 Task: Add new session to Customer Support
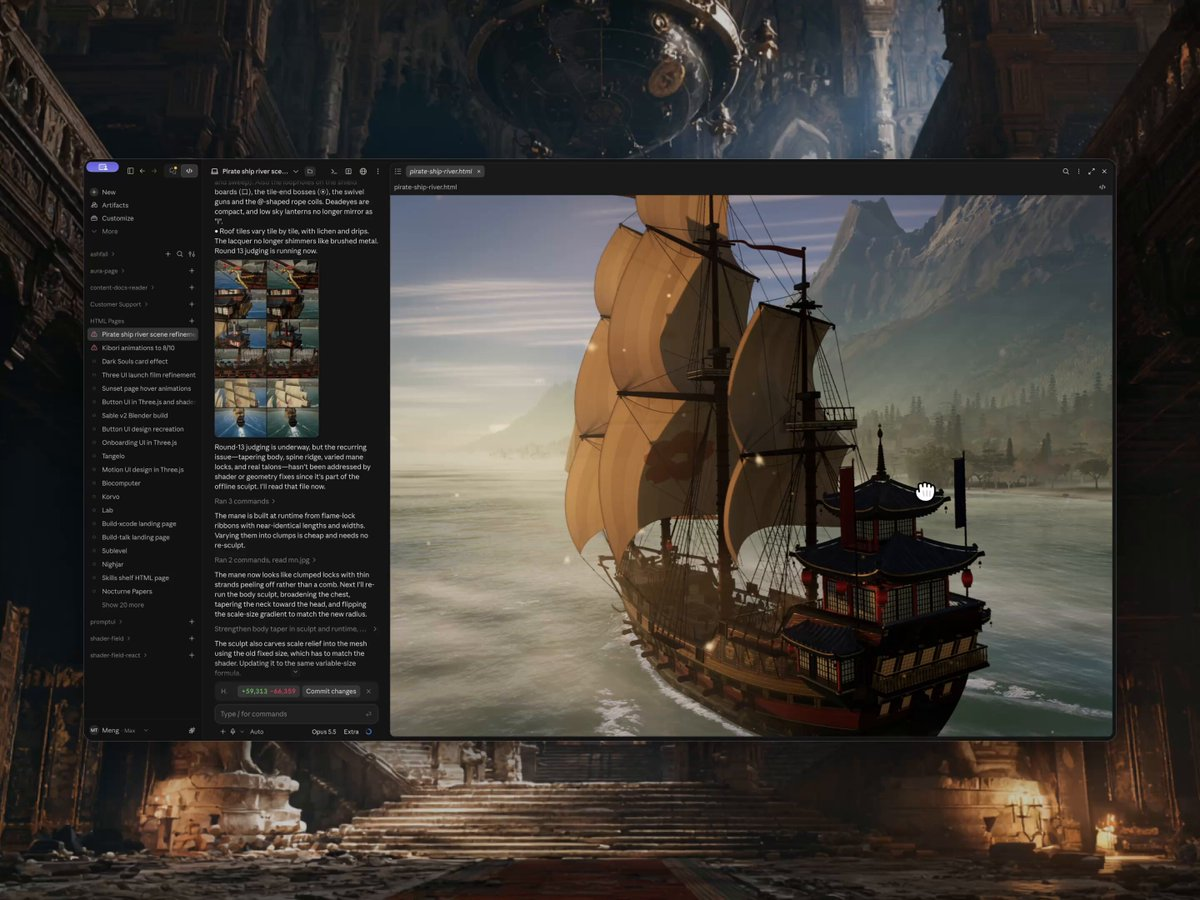192,304
